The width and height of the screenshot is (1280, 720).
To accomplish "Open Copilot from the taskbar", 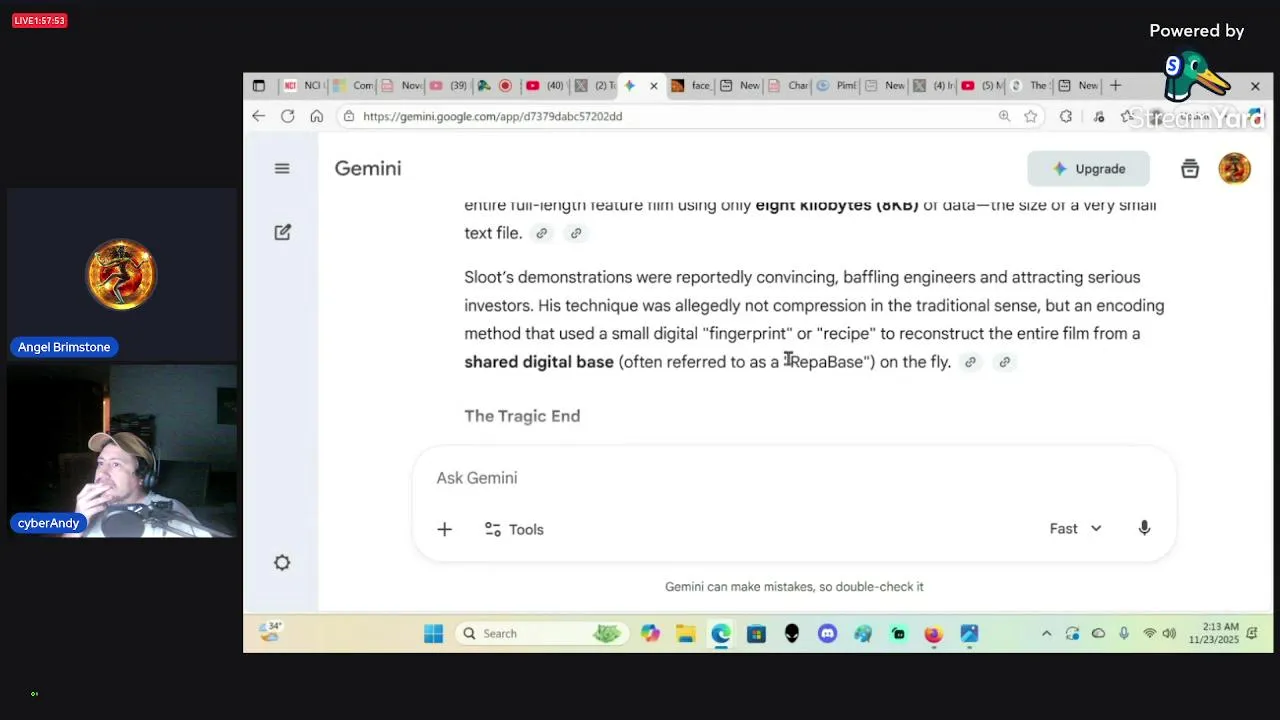I will [x=650, y=633].
